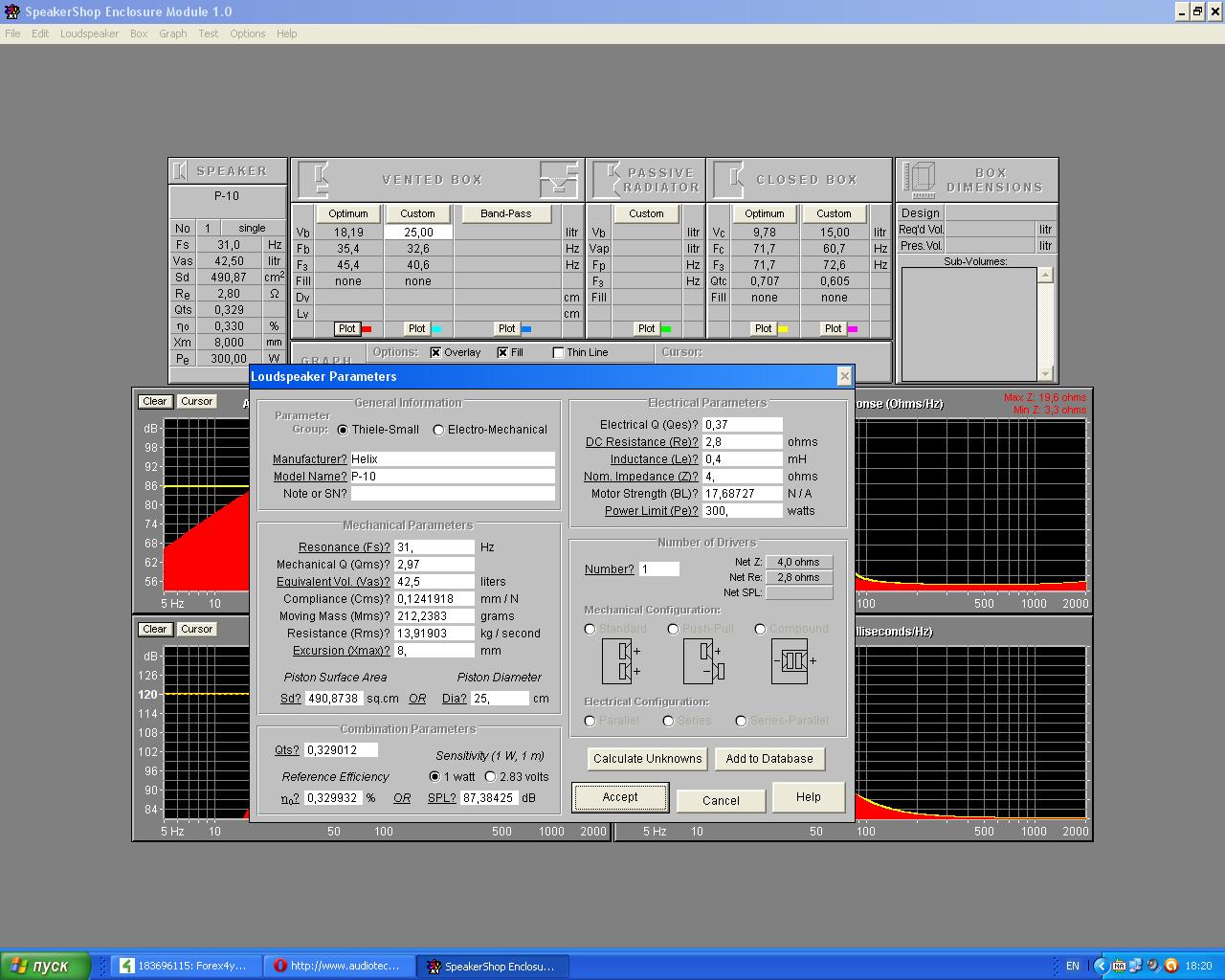Screen dimensions: 1225x980
Task: Open the Loudspeaker menu
Action: tap(89, 33)
